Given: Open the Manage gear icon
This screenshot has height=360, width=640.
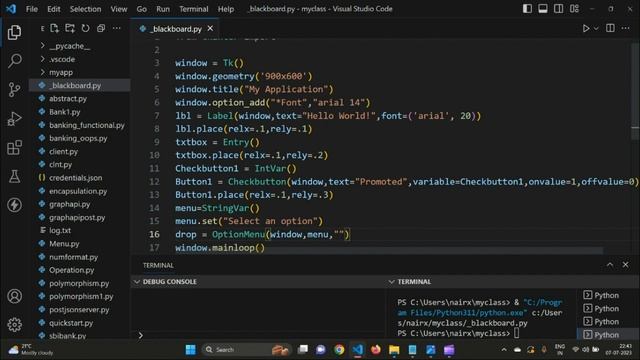Looking at the screenshot, I should [14, 324].
